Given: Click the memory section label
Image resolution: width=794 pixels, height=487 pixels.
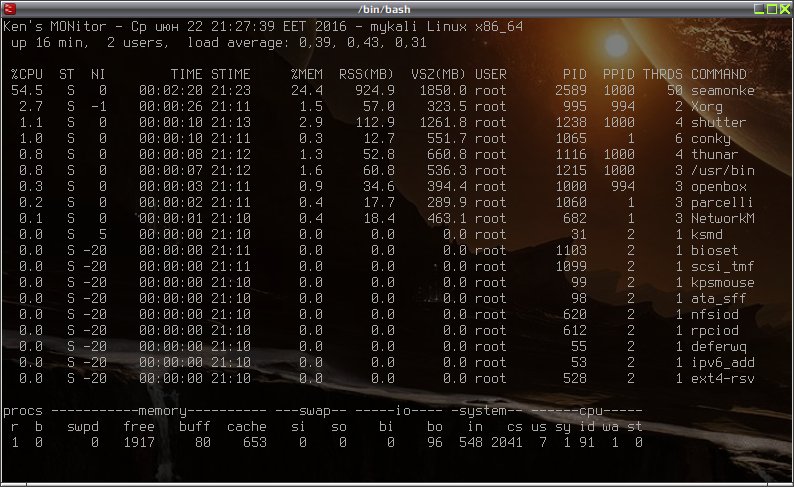Looking at the screenshot, I should pos(163,411).
